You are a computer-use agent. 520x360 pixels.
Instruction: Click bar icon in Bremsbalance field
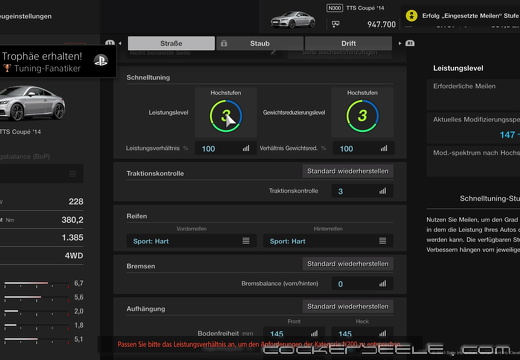383,284
